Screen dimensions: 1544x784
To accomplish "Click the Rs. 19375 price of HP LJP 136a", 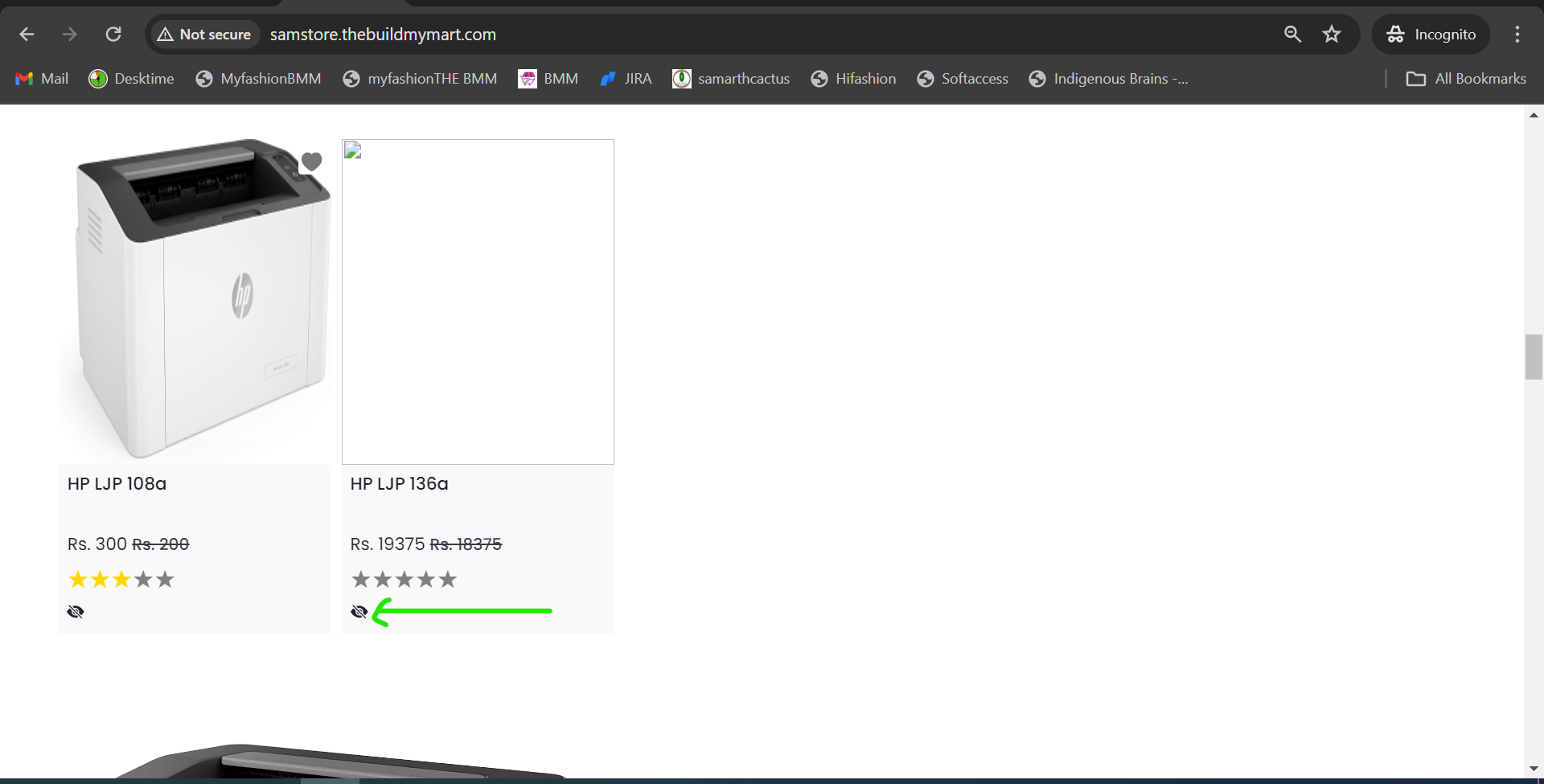I will click(x=388, y=544).
